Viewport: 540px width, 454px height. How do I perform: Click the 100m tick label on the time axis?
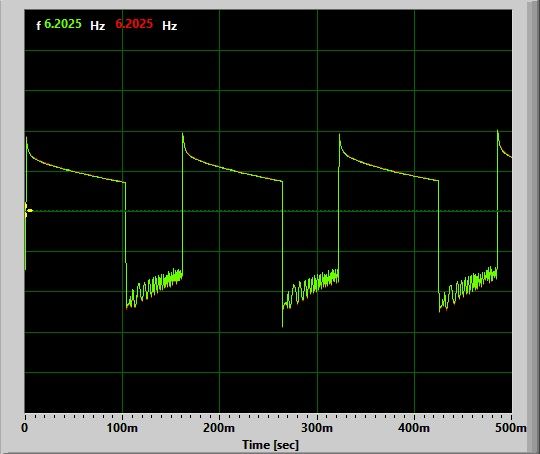122,428
